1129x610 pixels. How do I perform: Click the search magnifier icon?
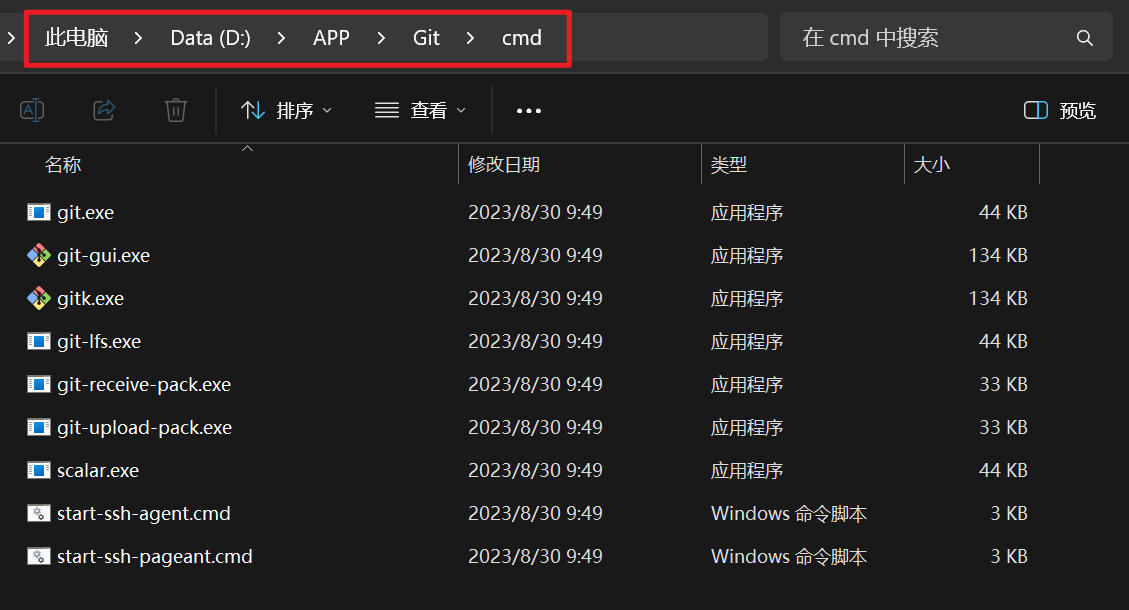pyautogui.click(x=1085, y=37)
